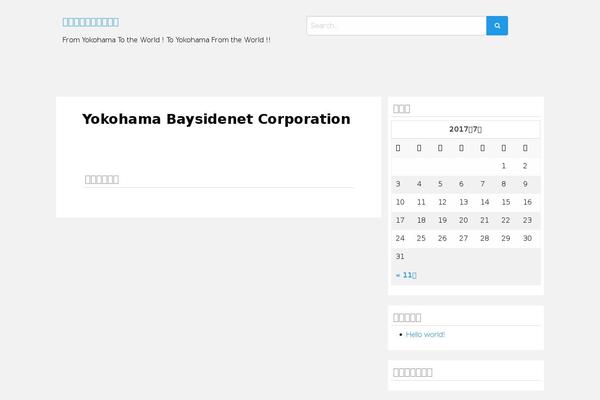Select calendar day 10

click(x=400, y=202)
